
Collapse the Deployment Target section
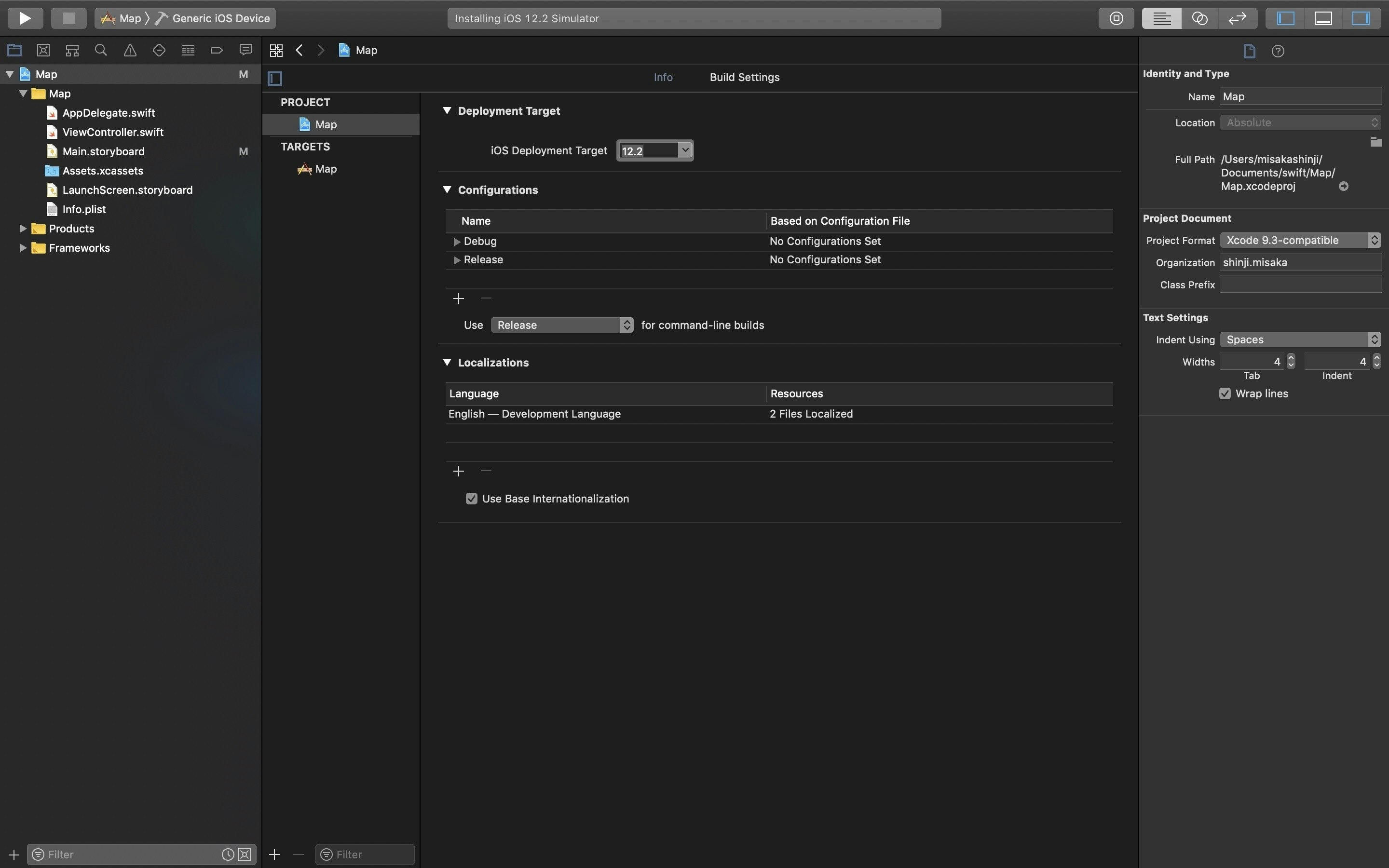(x=447, y=110)
